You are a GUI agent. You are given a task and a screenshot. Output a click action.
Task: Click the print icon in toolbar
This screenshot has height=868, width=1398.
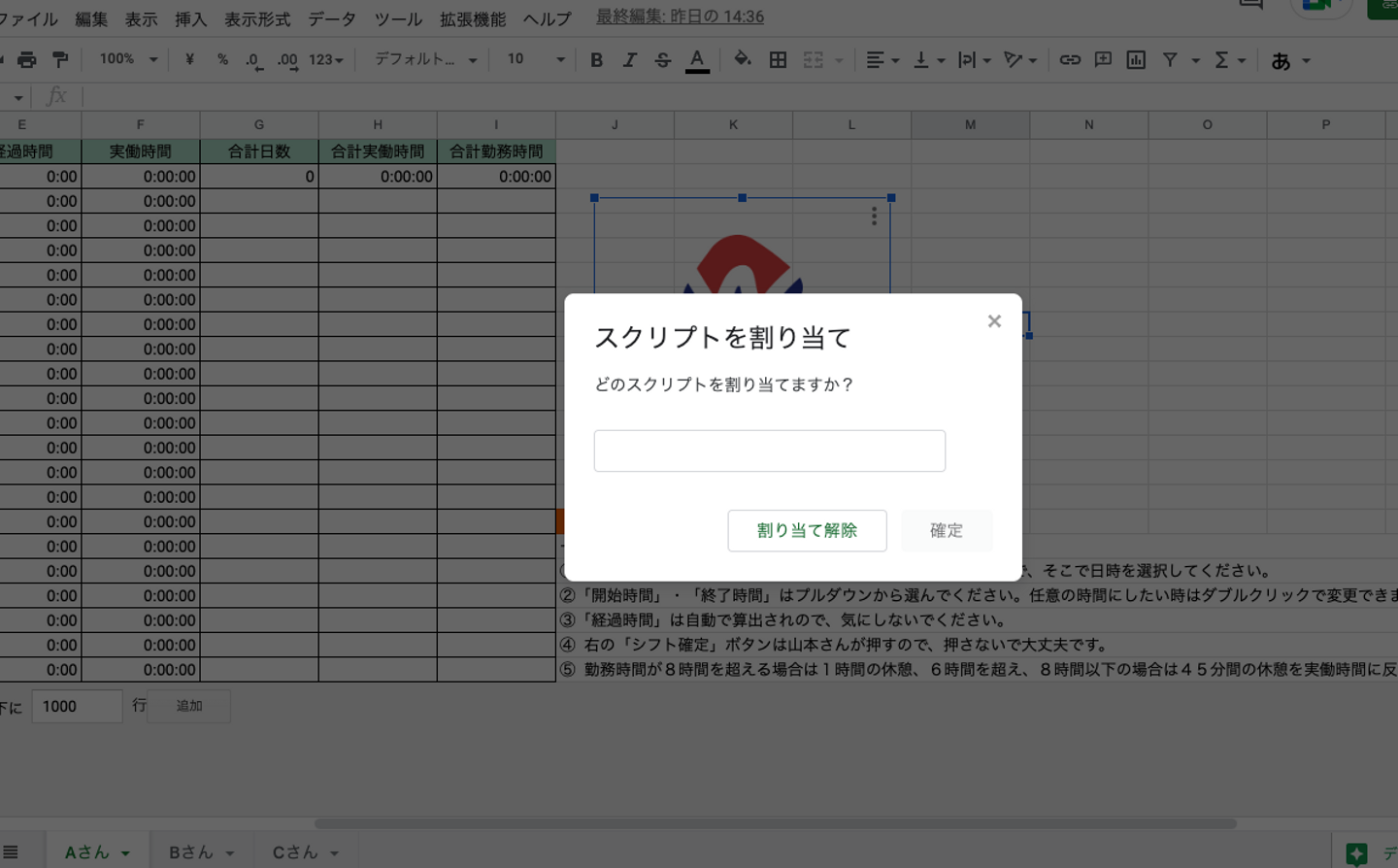27,60
